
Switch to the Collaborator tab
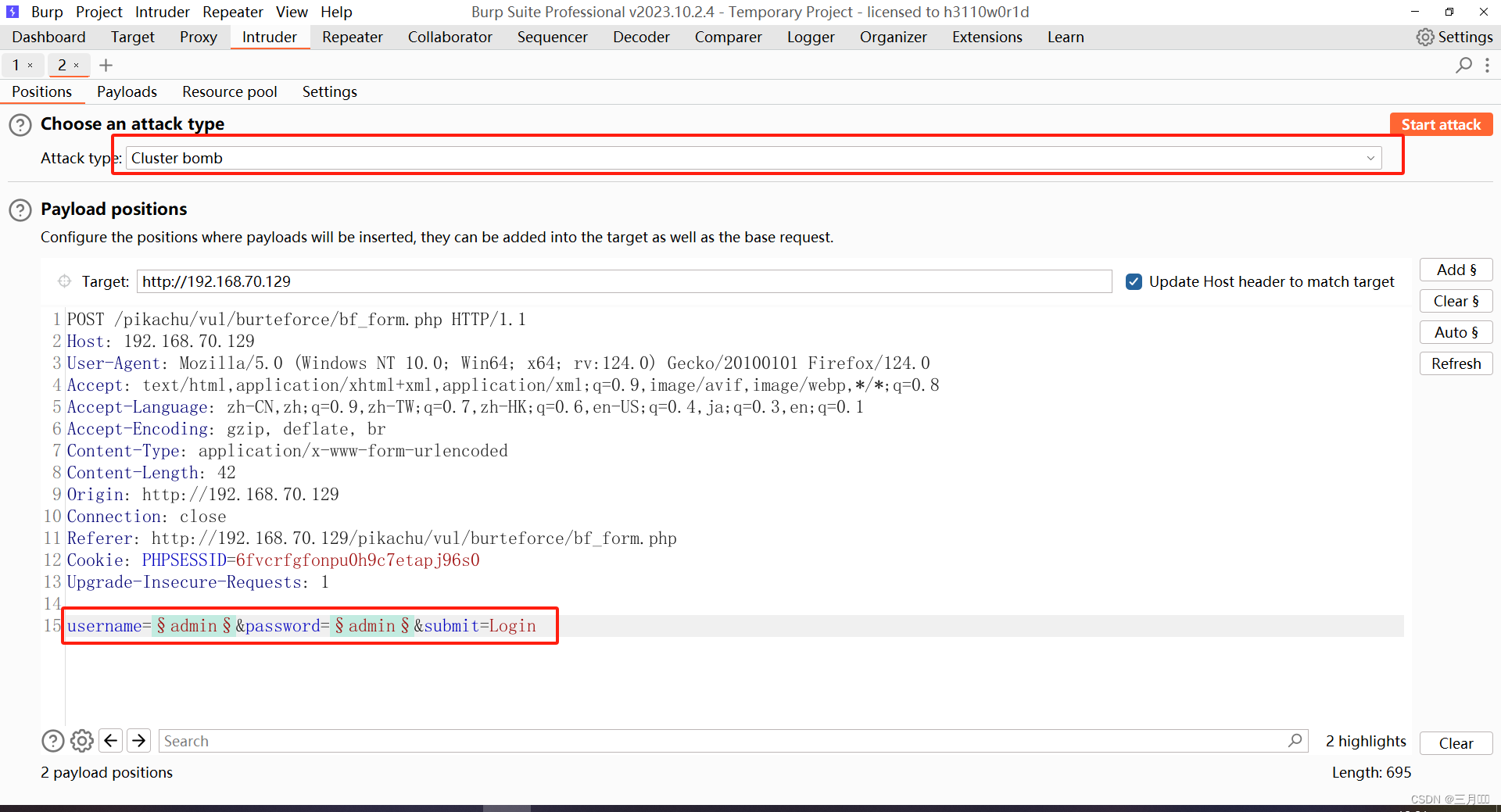point(450,37)
